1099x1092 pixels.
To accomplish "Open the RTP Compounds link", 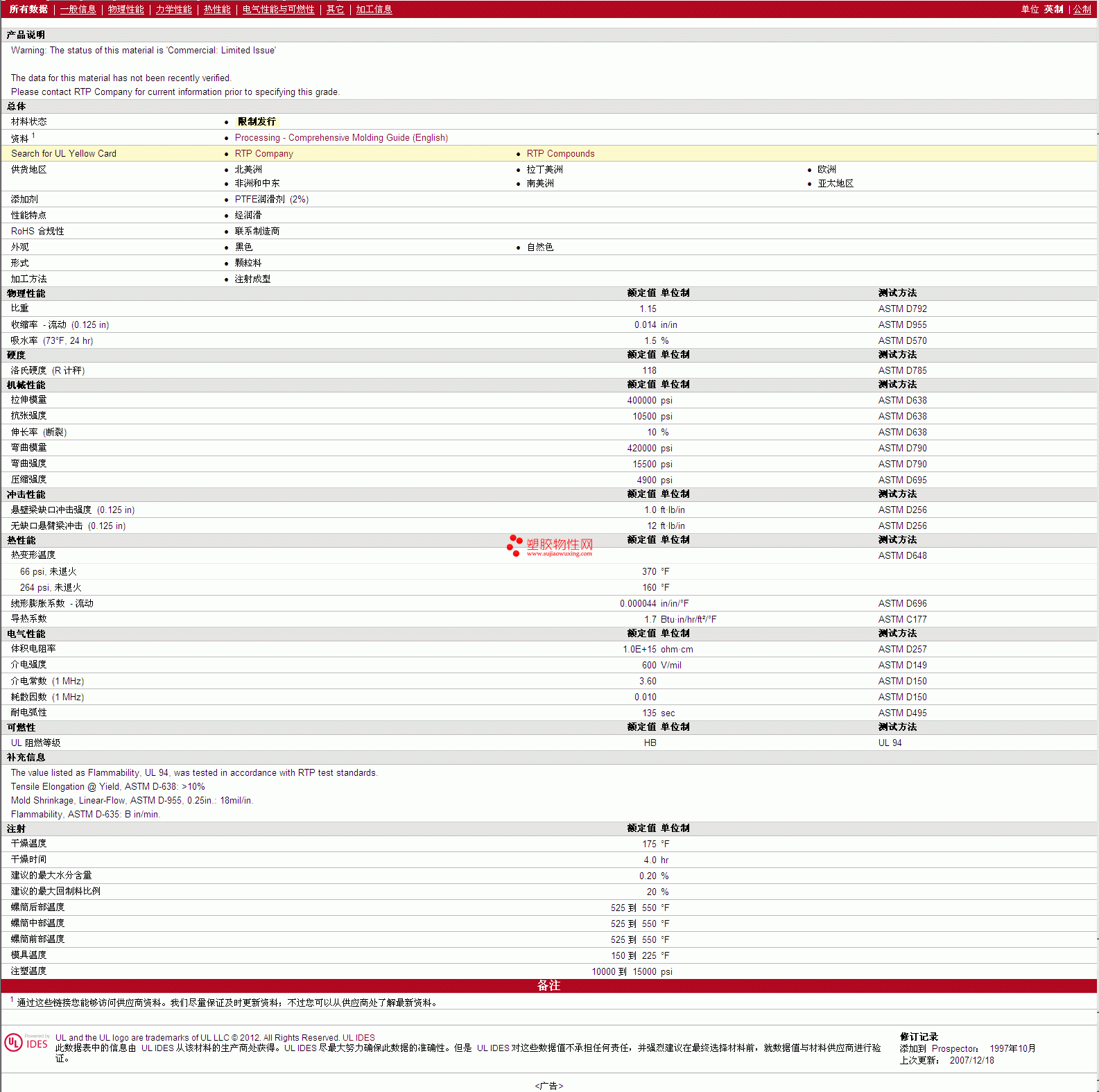I will 560,154.
